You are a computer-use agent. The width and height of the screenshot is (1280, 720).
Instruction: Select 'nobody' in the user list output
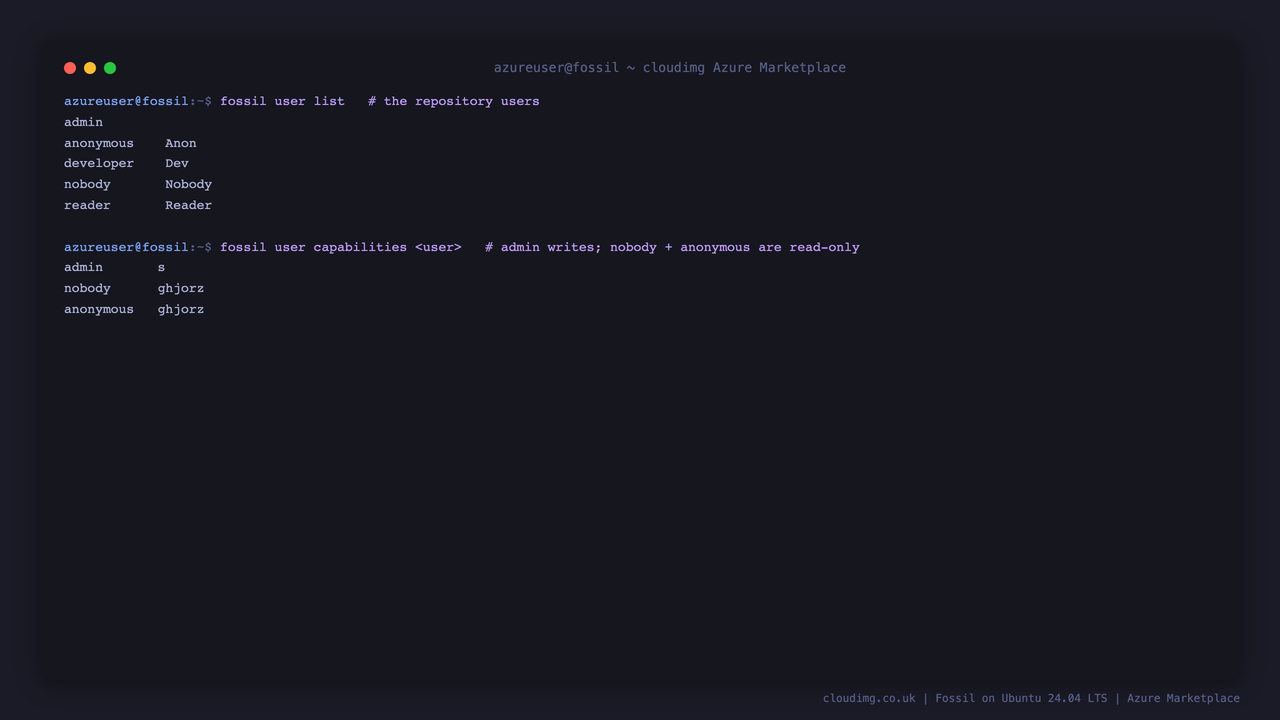[87, 184]
